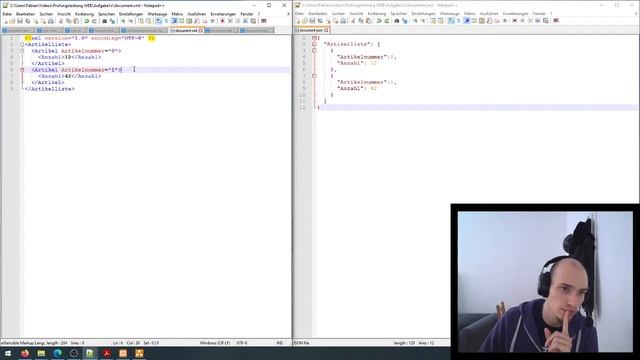Viewport: 640px width, 360px height.
Task: Collapse root brace fold on JSON line 1
Action: 314,38
